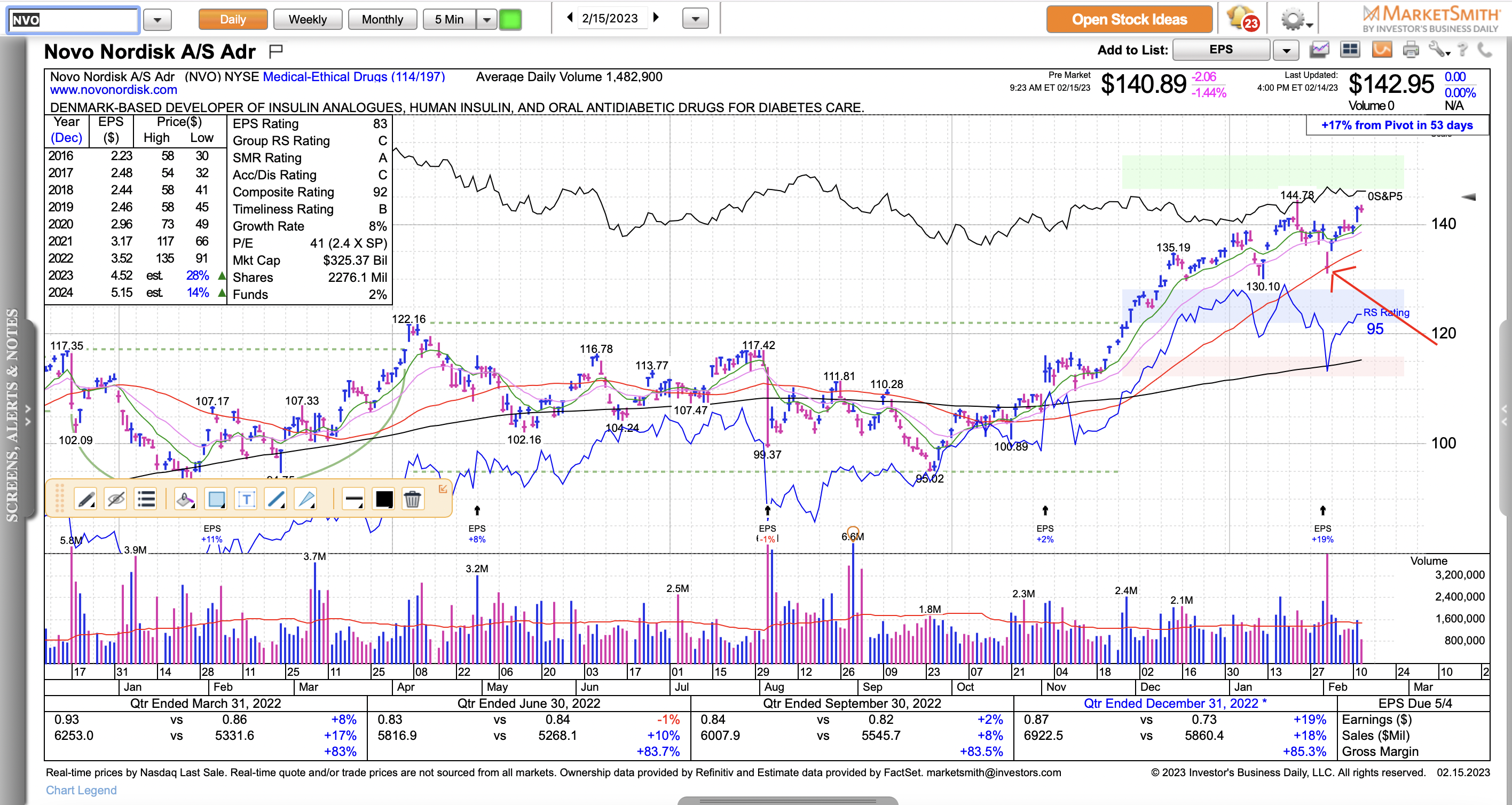
Task: Collapse the drawing toolbar corner arrow
Action: [x=443, y=489]
